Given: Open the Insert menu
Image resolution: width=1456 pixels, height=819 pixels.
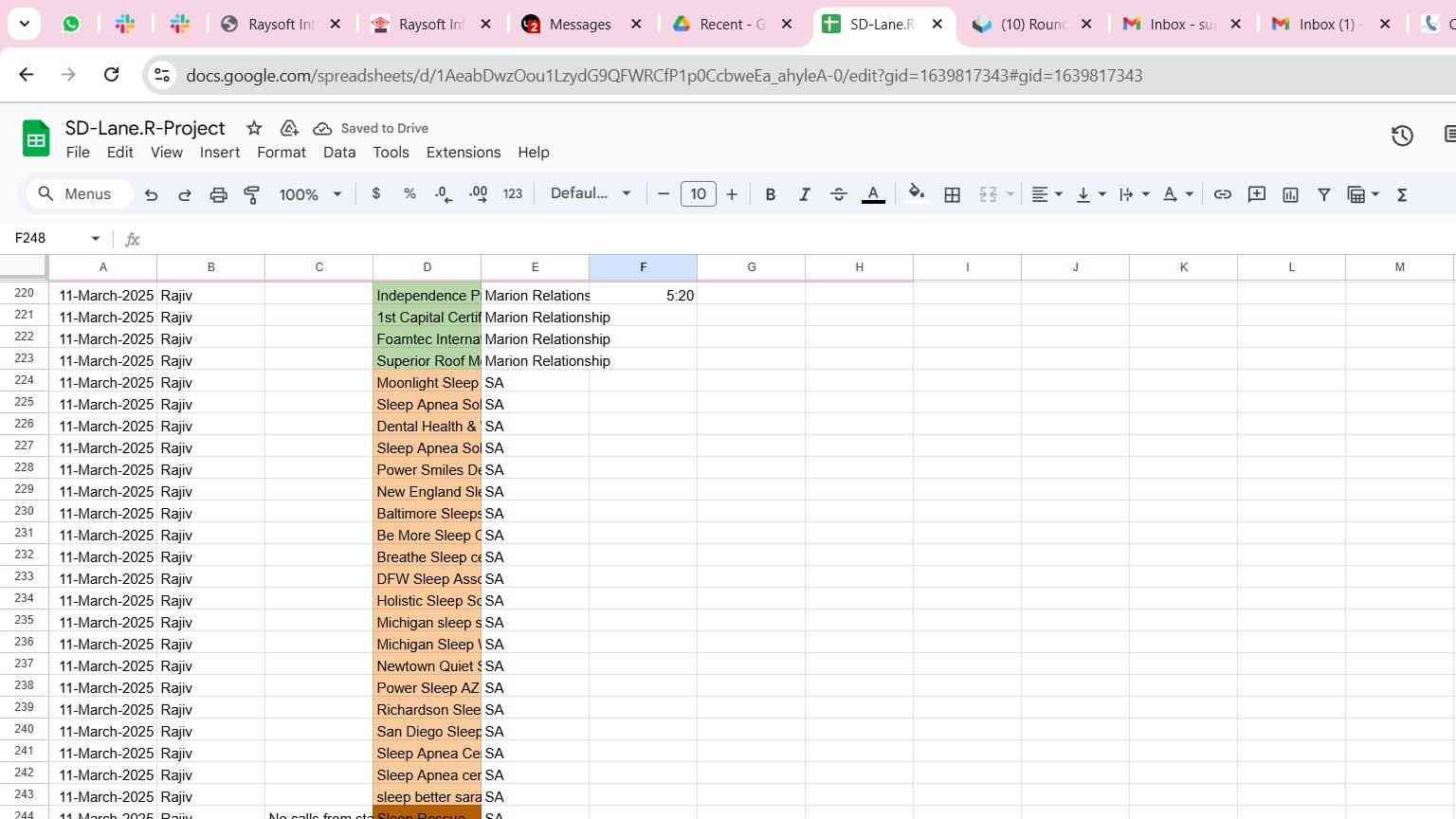Looking at the screenshot, I should click(220, 153).
